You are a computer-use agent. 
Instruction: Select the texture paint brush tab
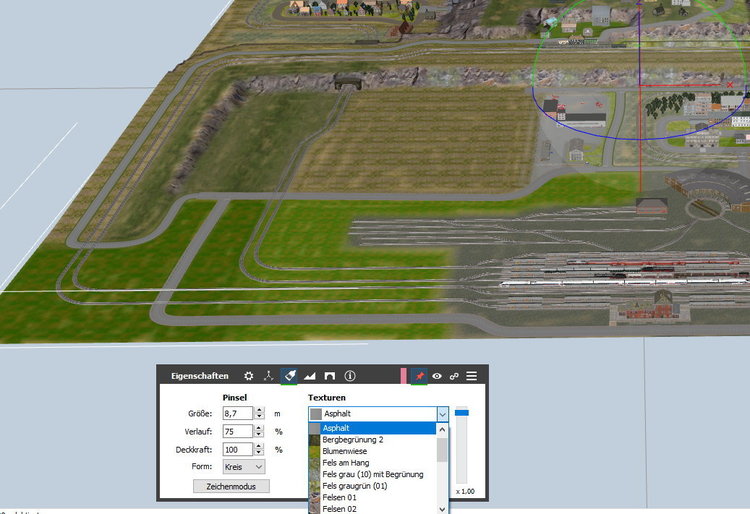point(289,376)
